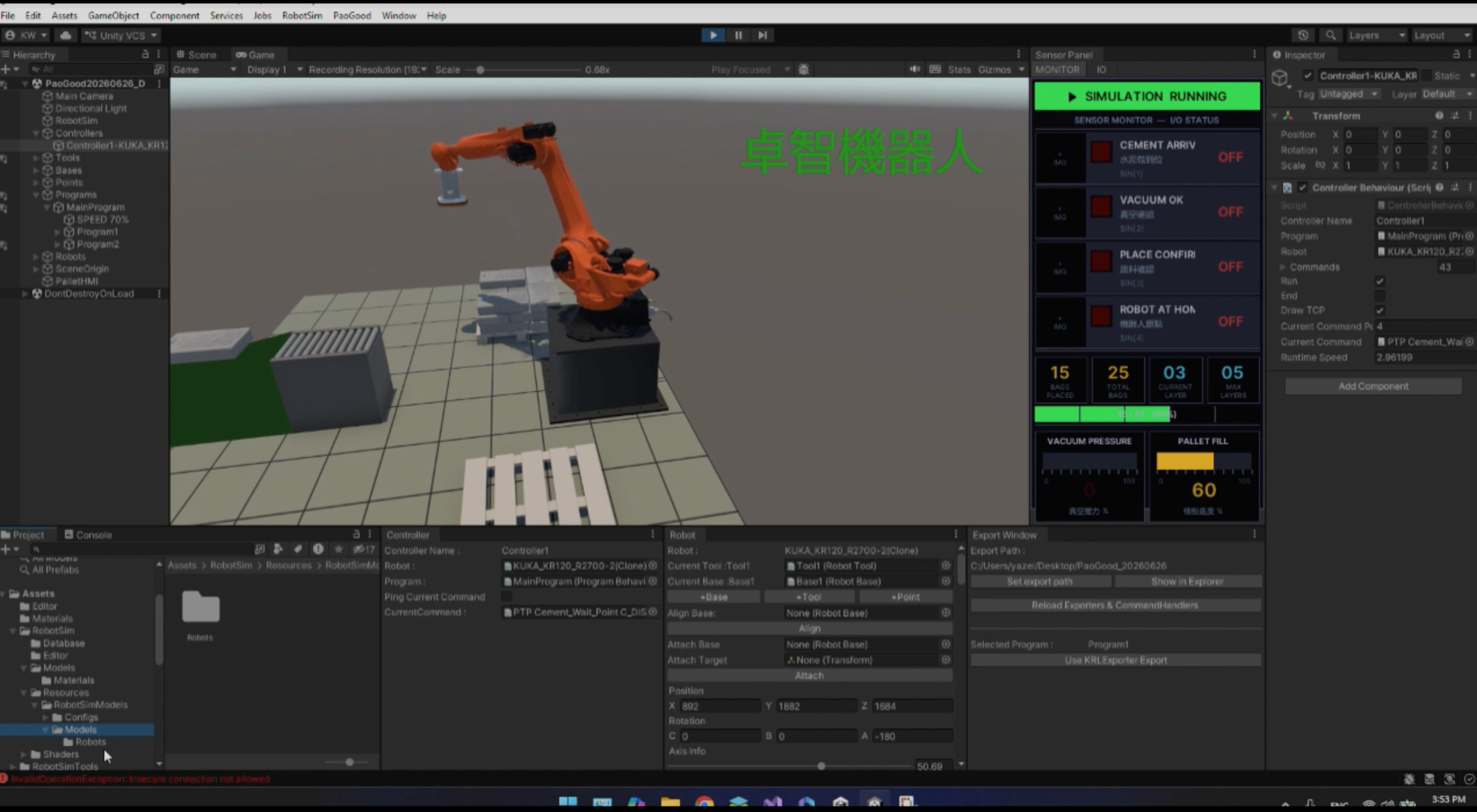The width and height of the screenshot is (1477, 812).
Task: Lock the Inspector panel
Action: [x=1456, y=54]
